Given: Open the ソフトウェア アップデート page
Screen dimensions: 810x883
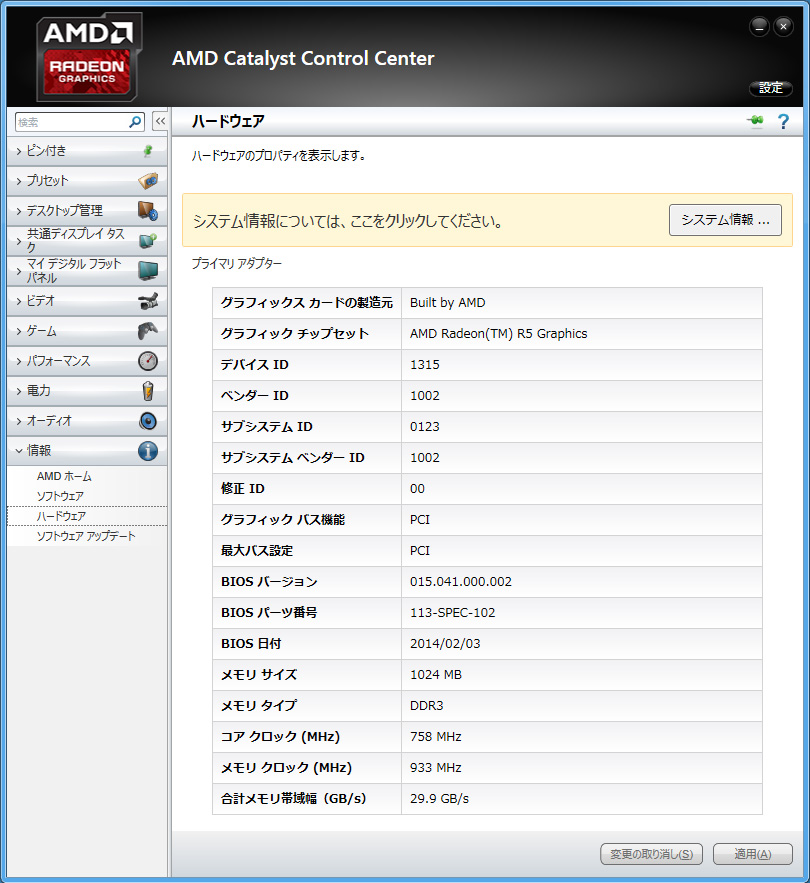Looking at the screenshot, I should [86, 536].
